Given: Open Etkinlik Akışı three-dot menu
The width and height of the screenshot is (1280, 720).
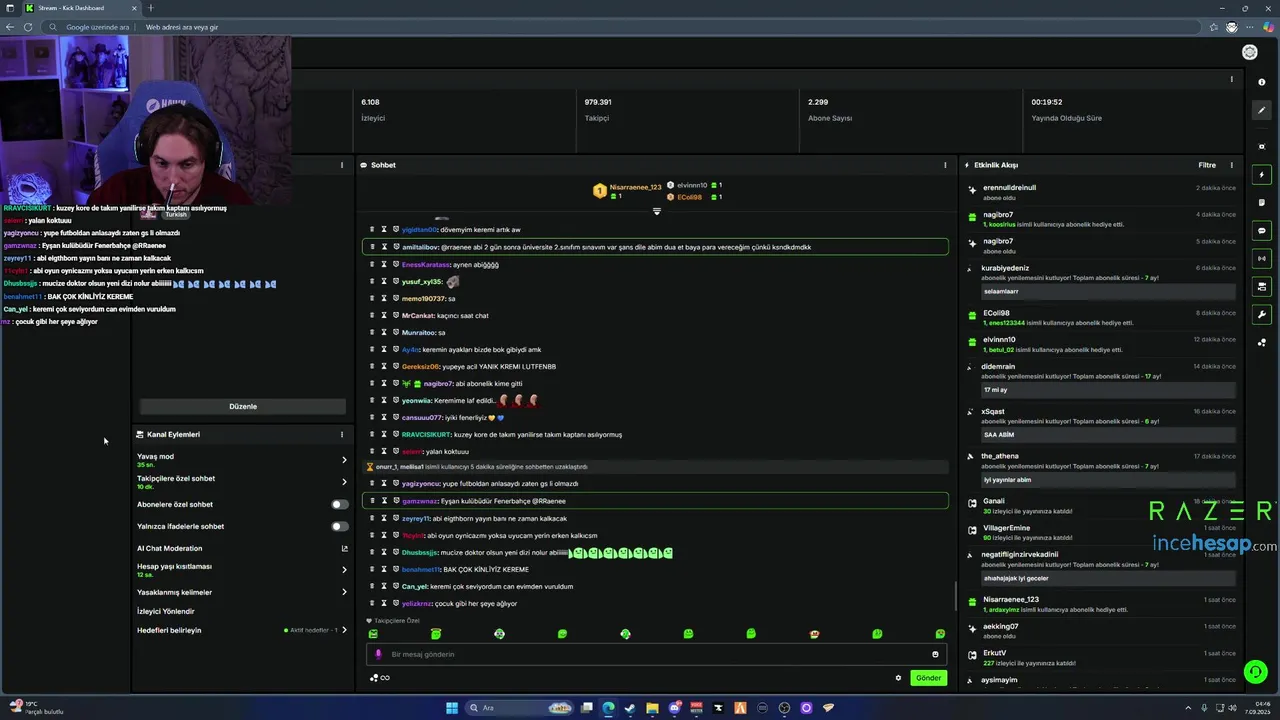Looking at the screenshot, I should pyautogui.click(x=1231, y=165).
